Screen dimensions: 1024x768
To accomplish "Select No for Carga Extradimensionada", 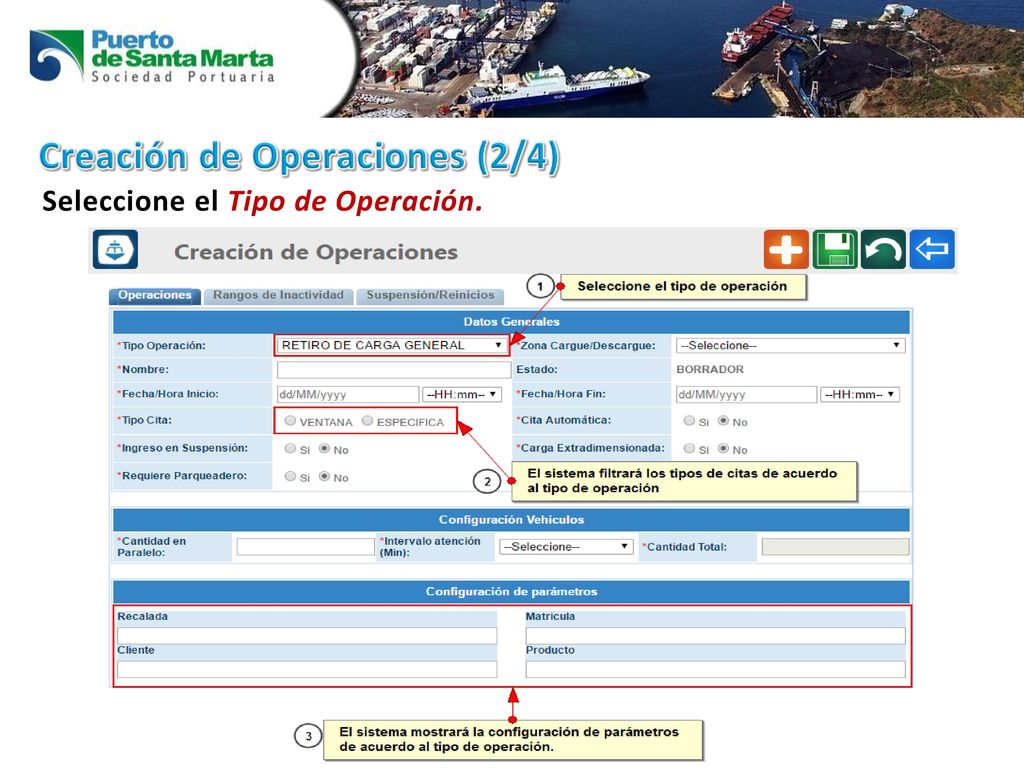I will (724, 449).
